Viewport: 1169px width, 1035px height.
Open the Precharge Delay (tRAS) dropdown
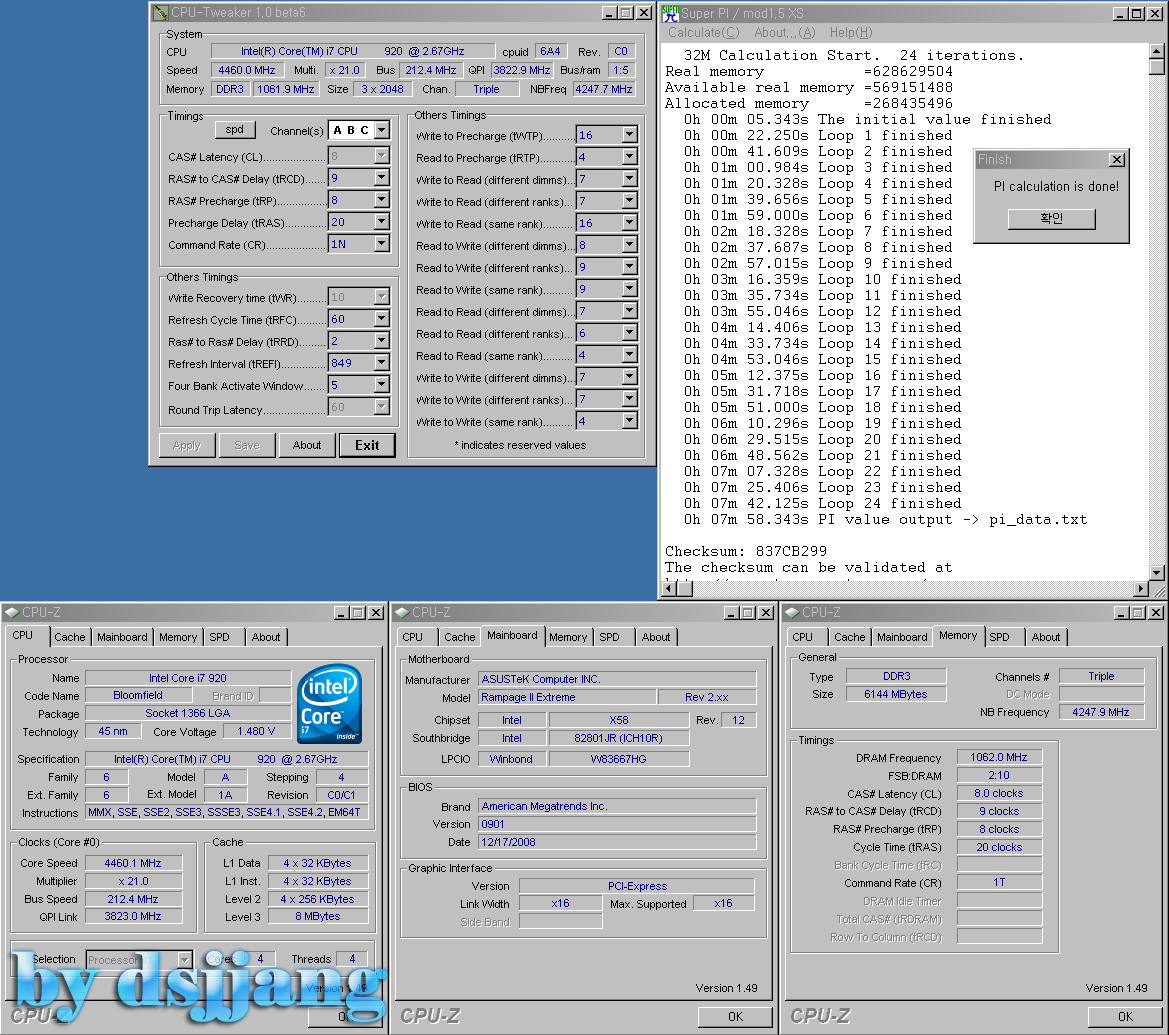382,221
